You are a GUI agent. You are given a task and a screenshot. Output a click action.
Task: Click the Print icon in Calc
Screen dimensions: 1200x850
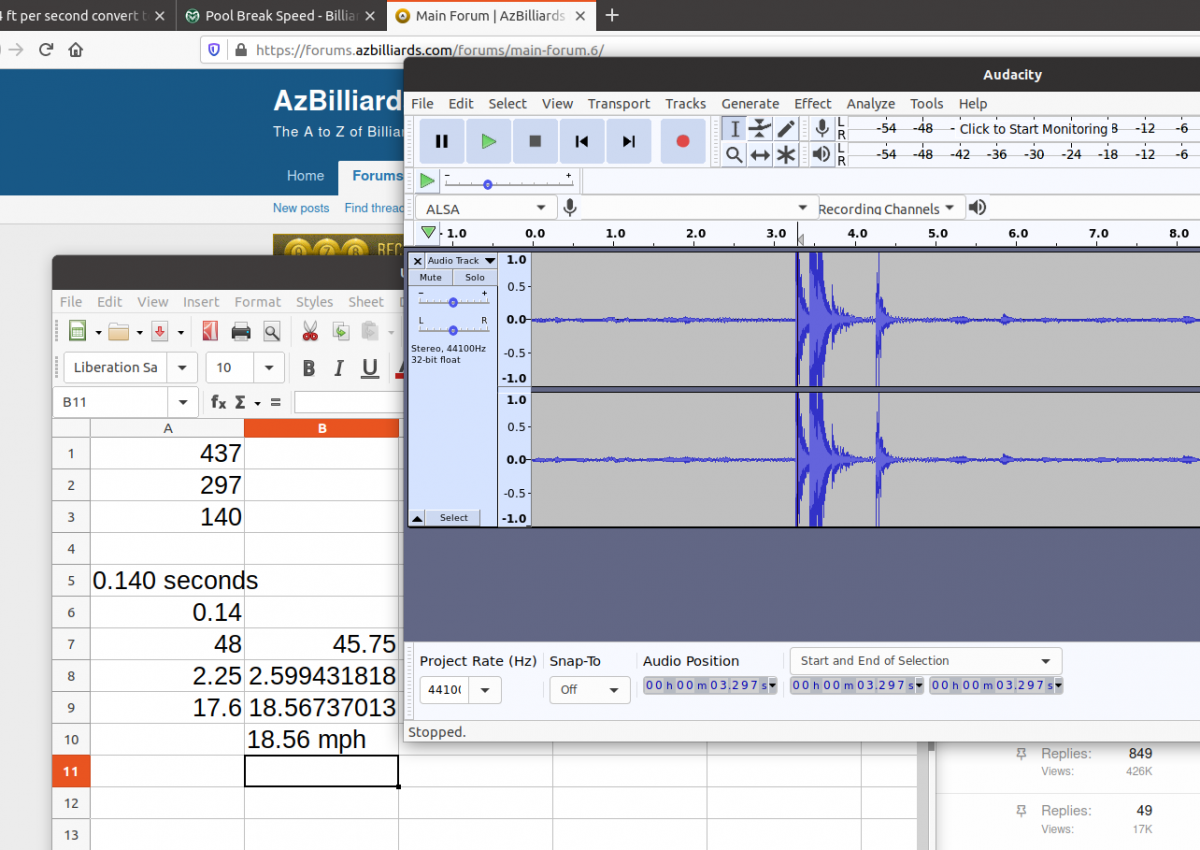(x=241, y=331)
